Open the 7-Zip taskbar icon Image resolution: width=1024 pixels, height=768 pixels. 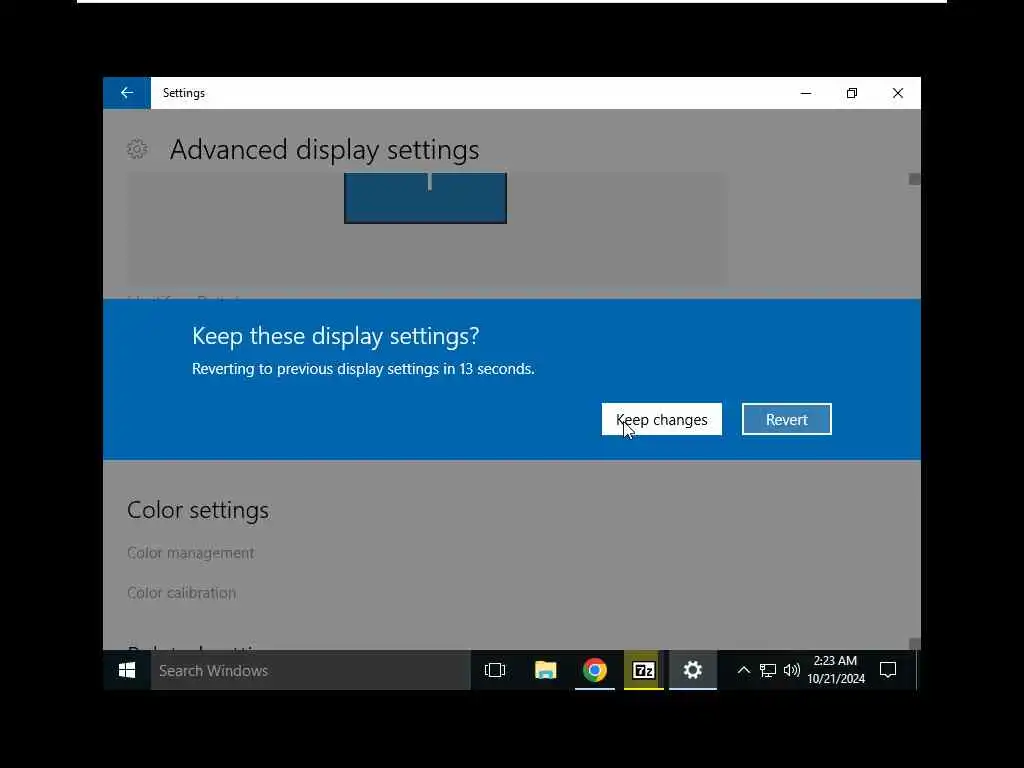point(644,670)
